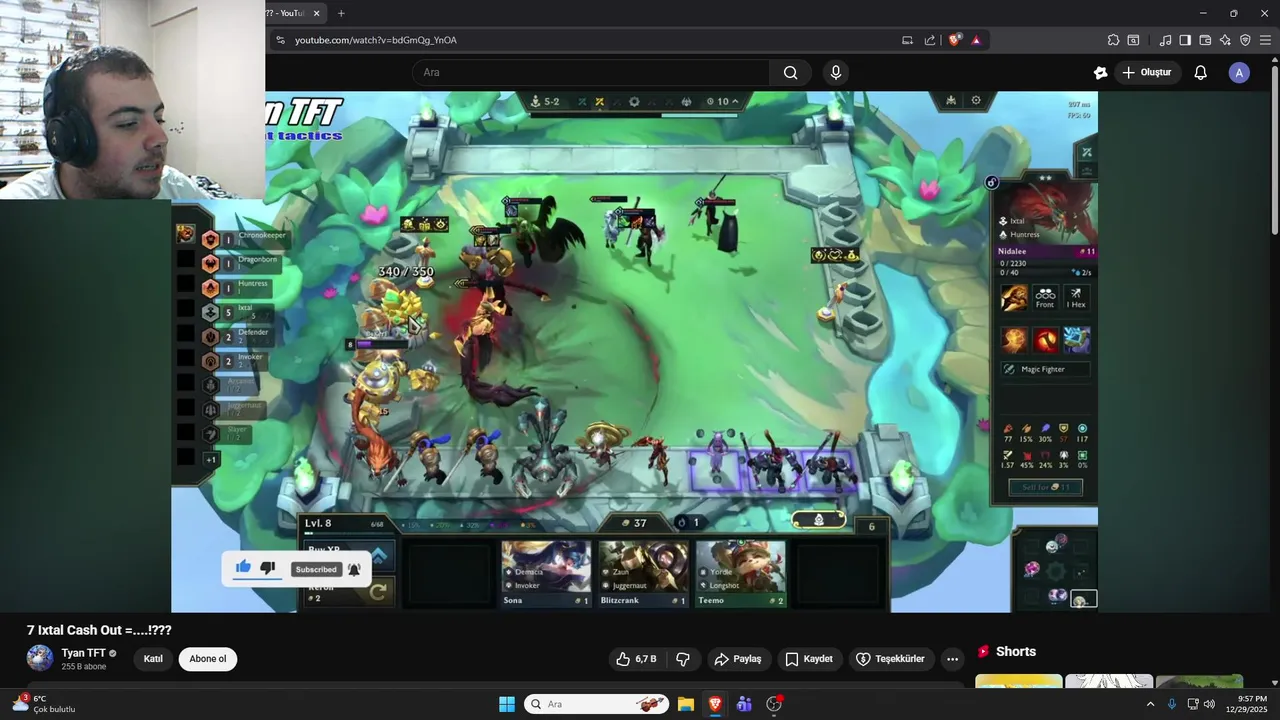Open Brave browser icon in taskbar
This screenshot has height=720, width=1280.
click(x=715, y=704)
